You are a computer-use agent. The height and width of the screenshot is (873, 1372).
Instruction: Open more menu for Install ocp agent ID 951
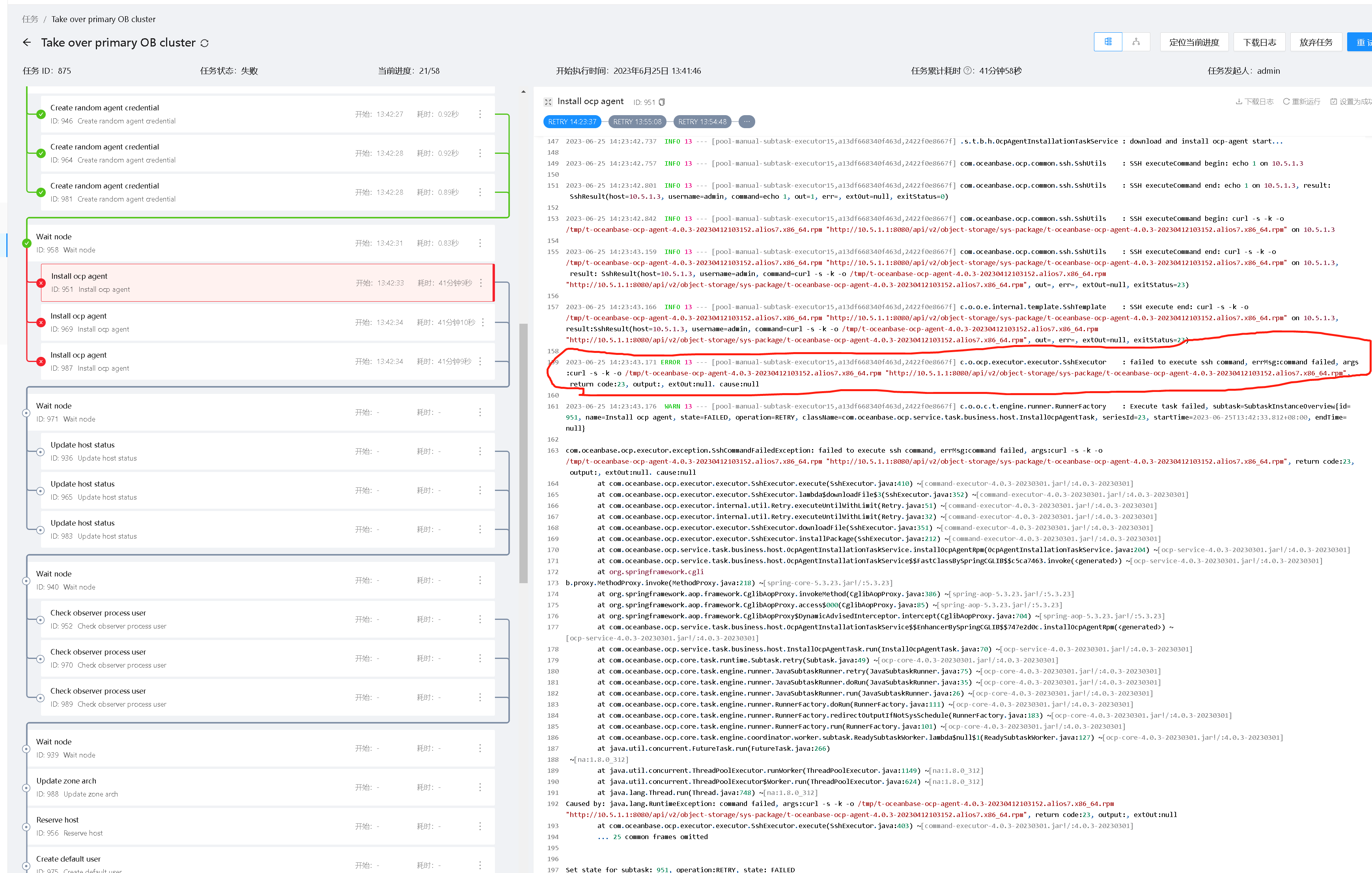click(481, 283)
